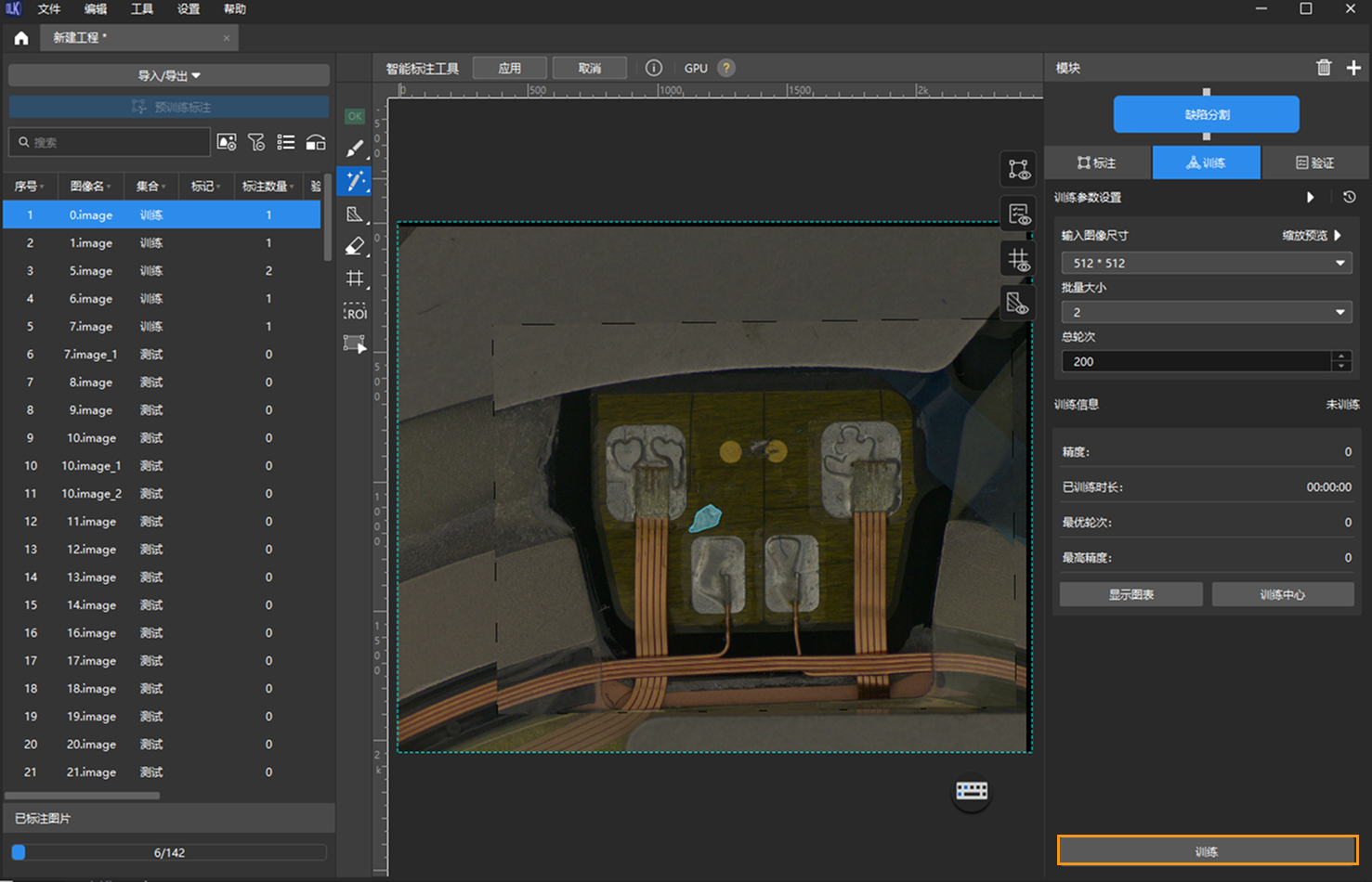Screen dimensions: 1372x882
Task: Reset training parameters with history icon
Action: click(1350, 197)
